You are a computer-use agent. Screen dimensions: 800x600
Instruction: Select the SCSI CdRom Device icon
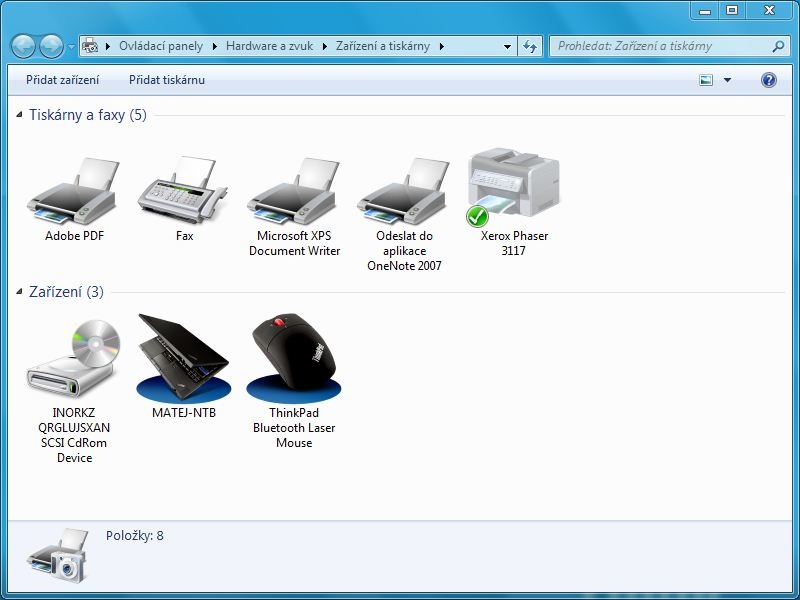click(x=73, y=361)
